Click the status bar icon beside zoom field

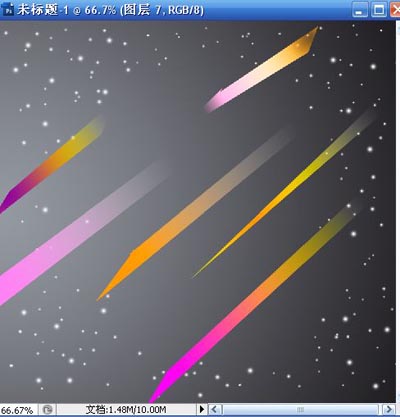(x=48, y=409)
